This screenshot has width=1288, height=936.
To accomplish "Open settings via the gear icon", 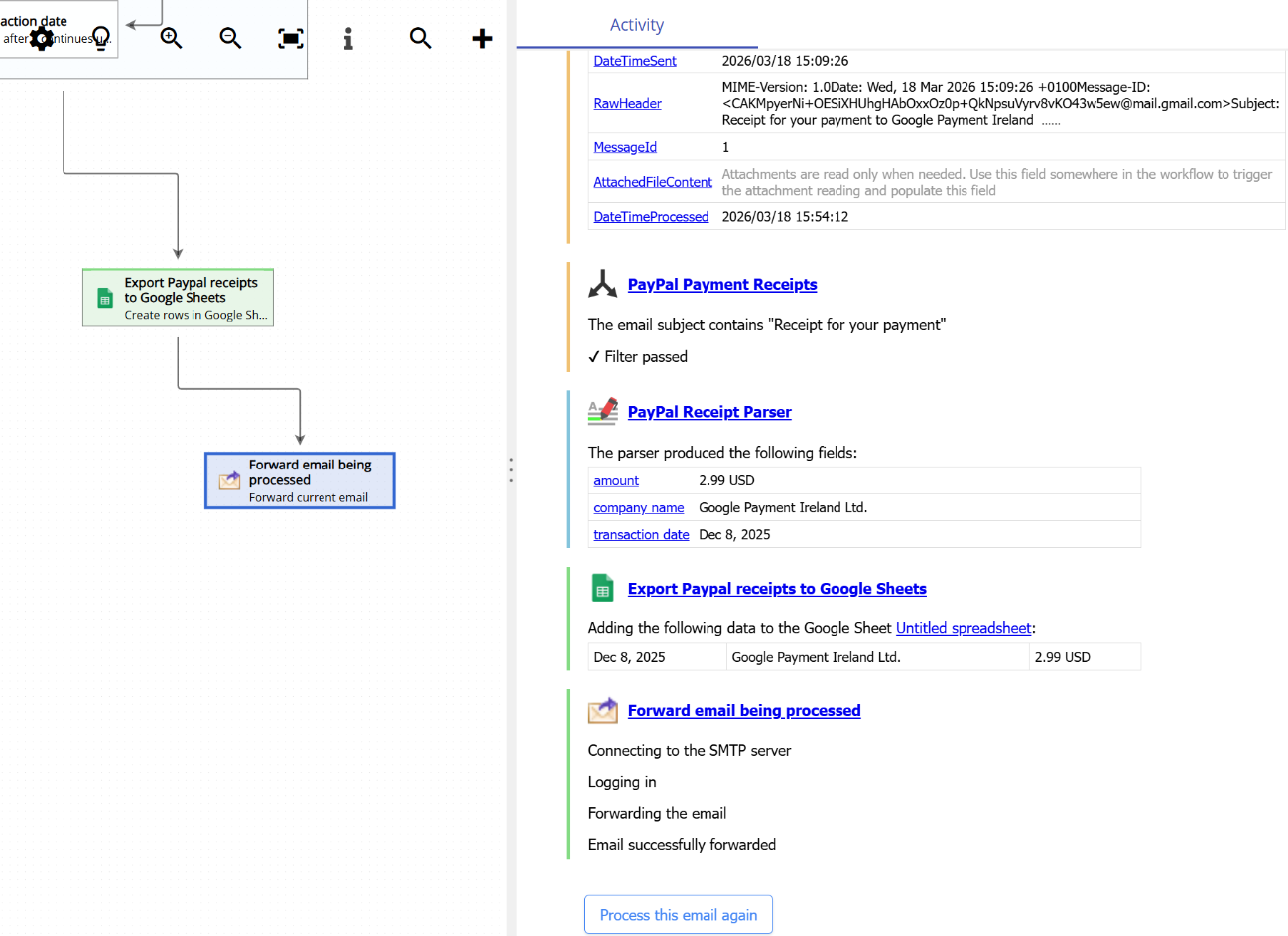I will click(x=42, y=38).
